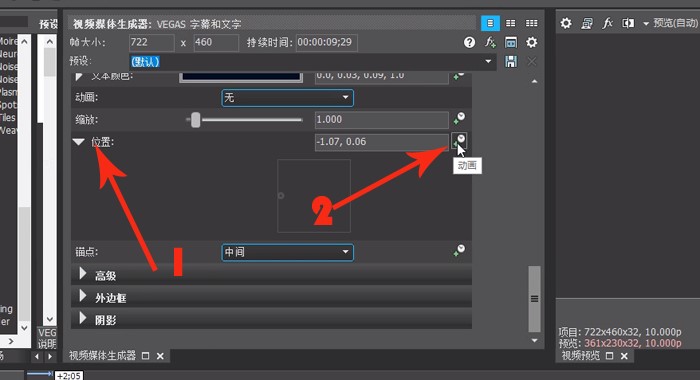
Task: Edit the frame height field 460
Action: point(216,43)
